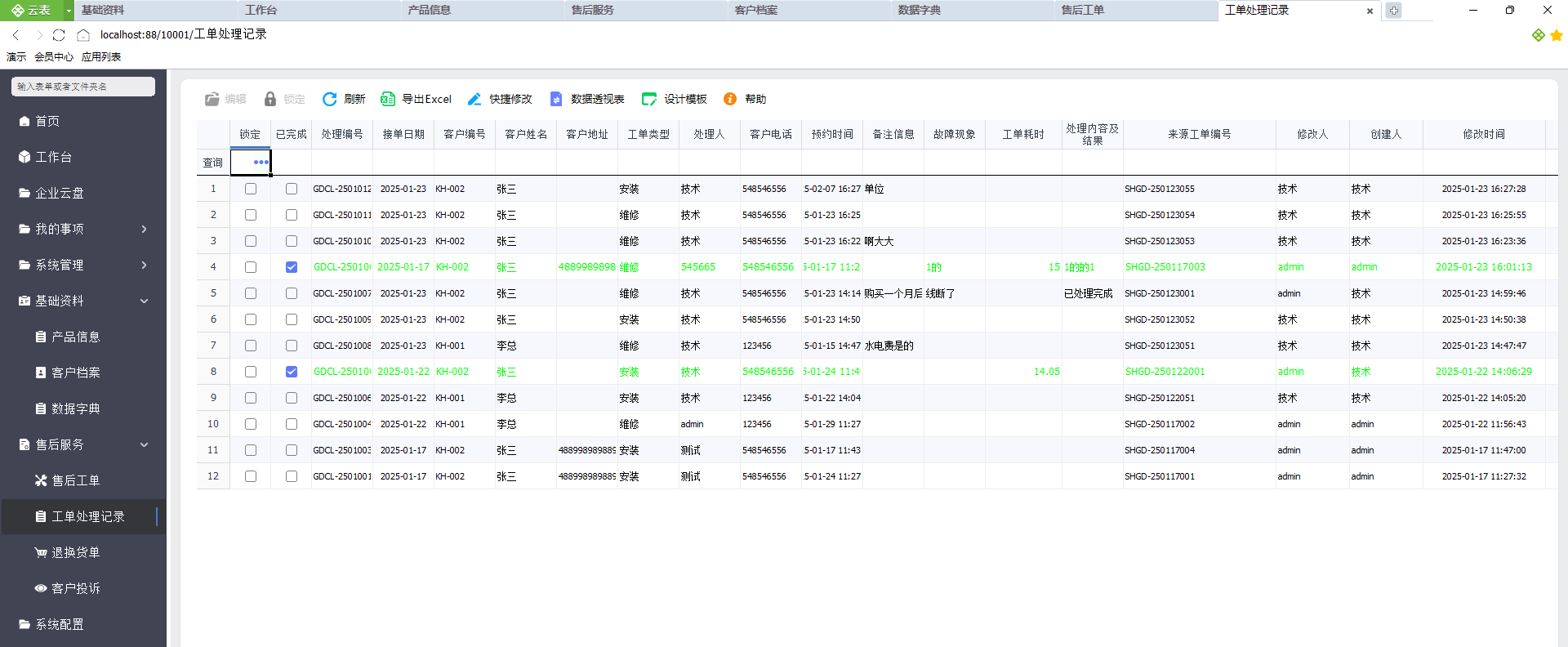This screenshot has height=647, width=1568.
Task: Export the table with 导出Excel icon
Action: click(x=388, y=99)
